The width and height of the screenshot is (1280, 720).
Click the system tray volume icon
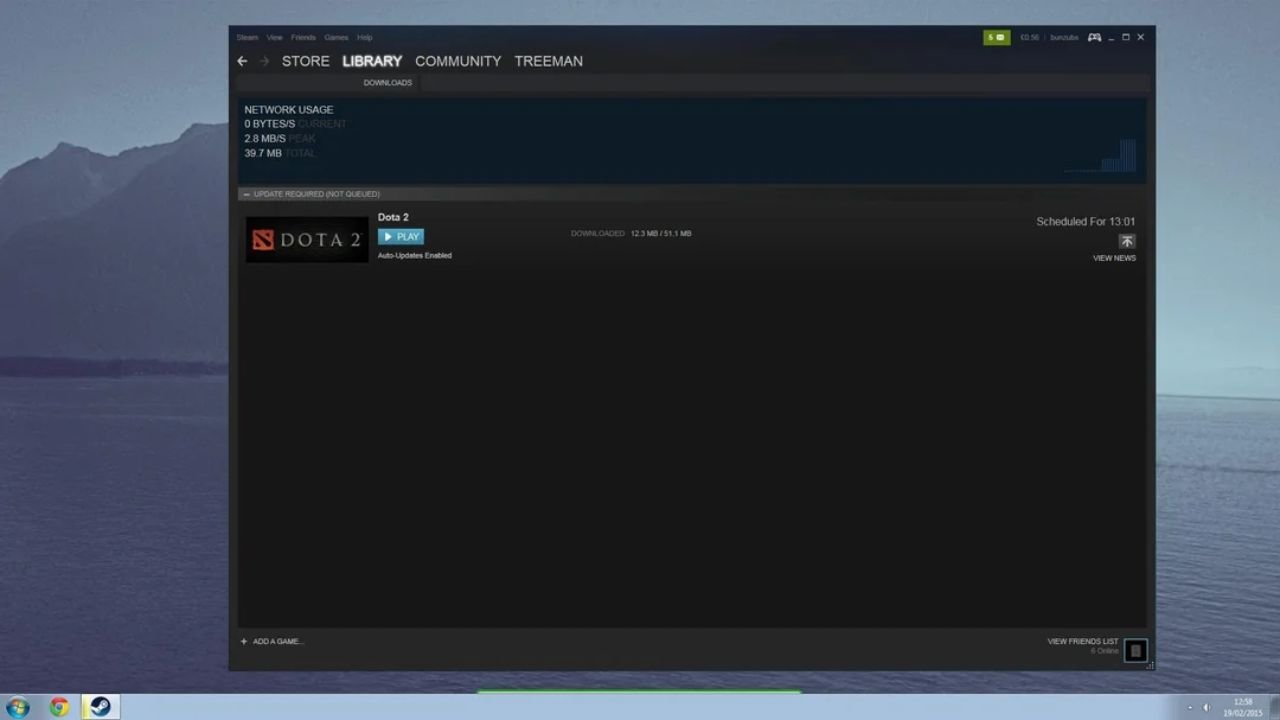(1206, 707)
